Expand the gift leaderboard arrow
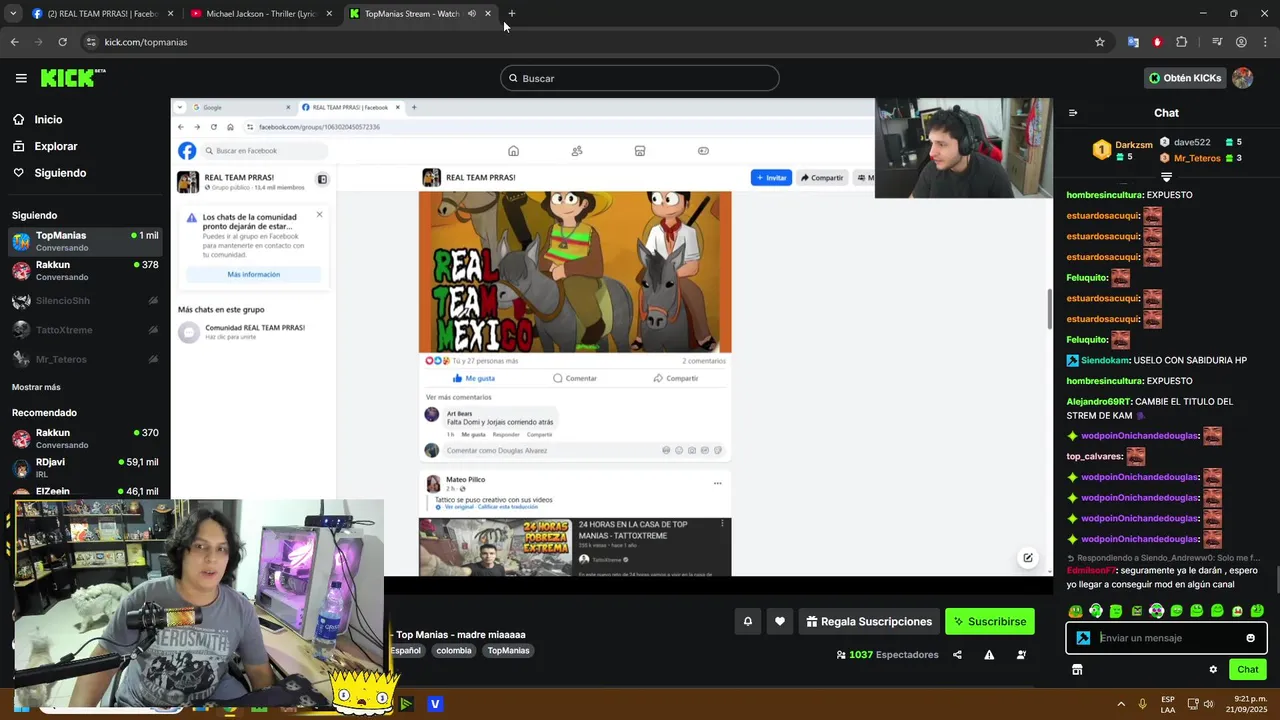The image size is (1280, 720). [x=1166, y=177]
